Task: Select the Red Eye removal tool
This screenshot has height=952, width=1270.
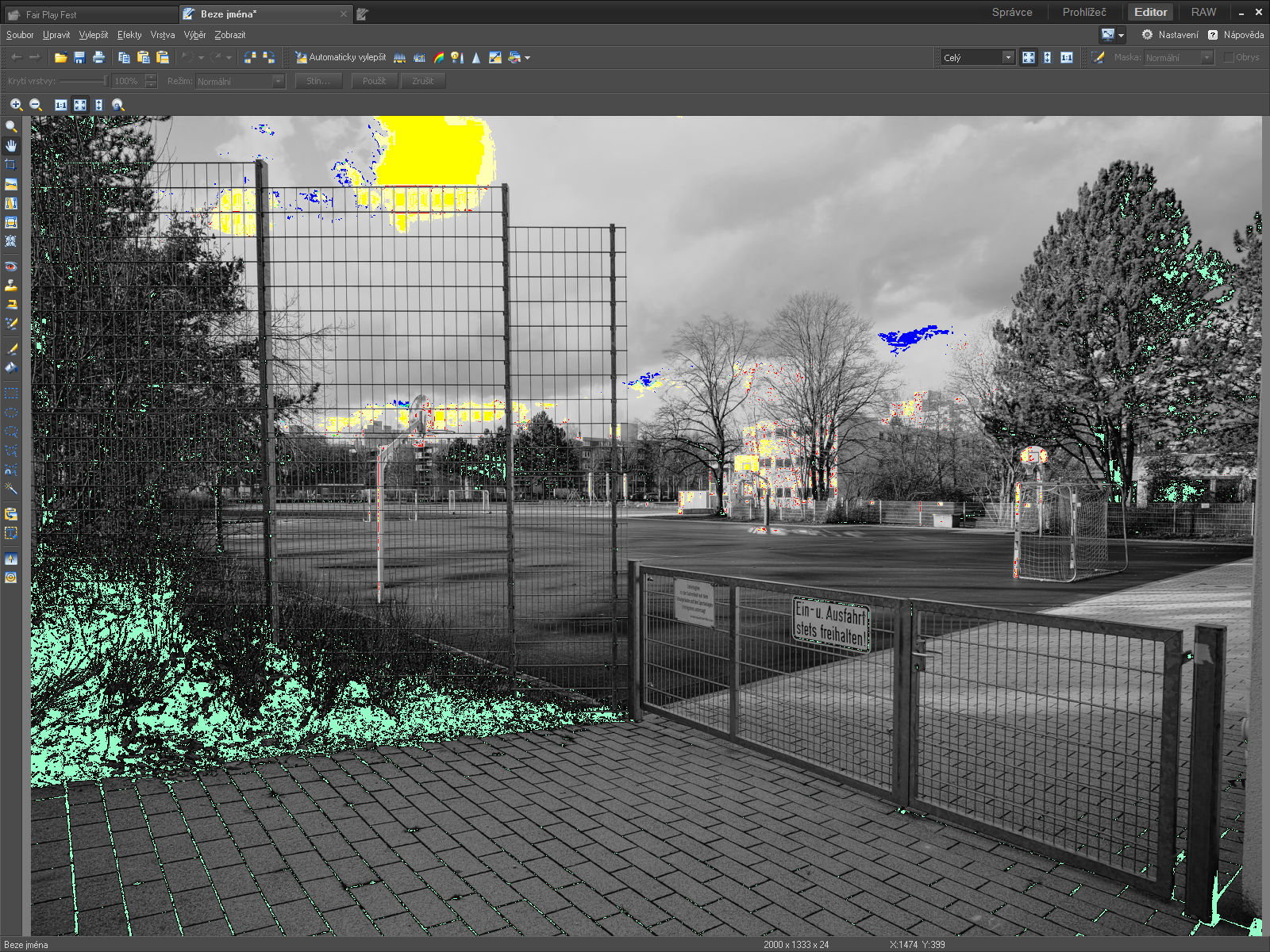Action: click(11, 267)
